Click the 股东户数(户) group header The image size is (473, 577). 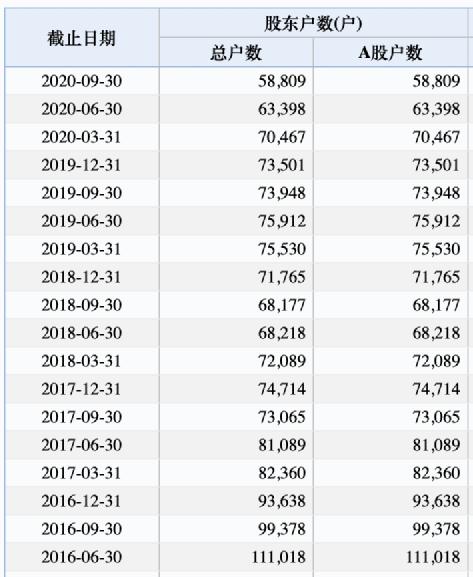(313, 24)
